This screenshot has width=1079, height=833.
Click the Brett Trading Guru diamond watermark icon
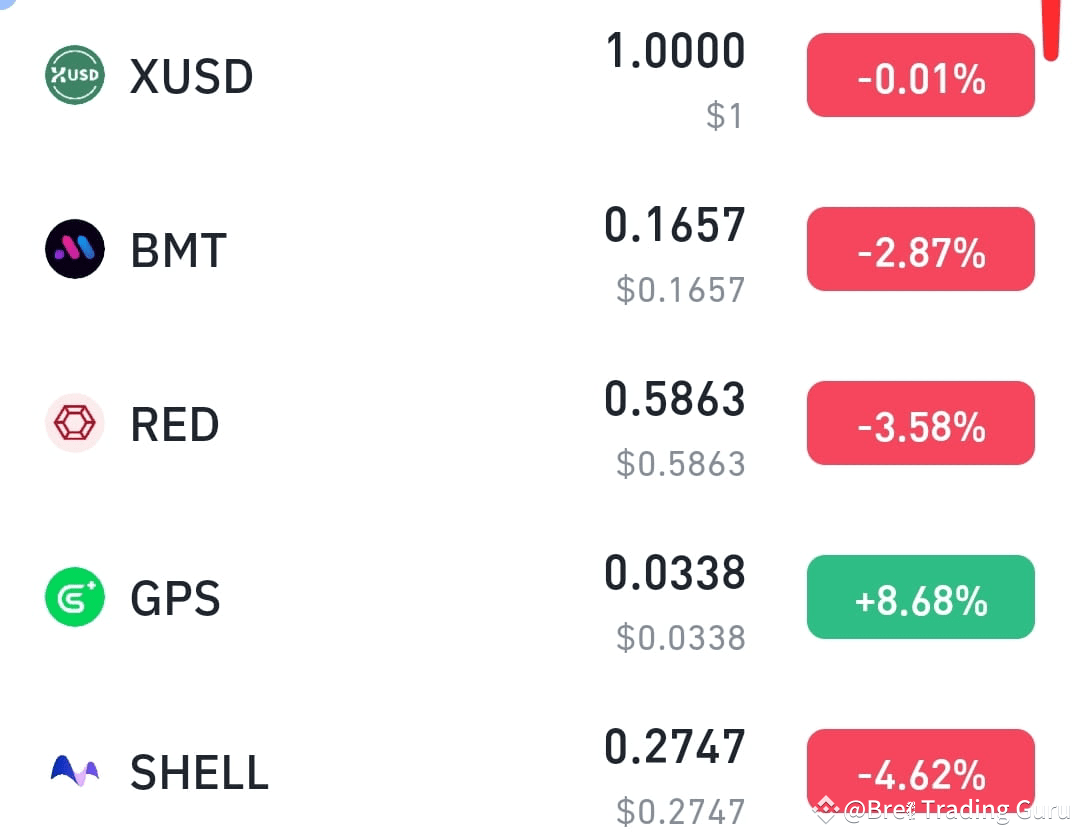[827, 806]
